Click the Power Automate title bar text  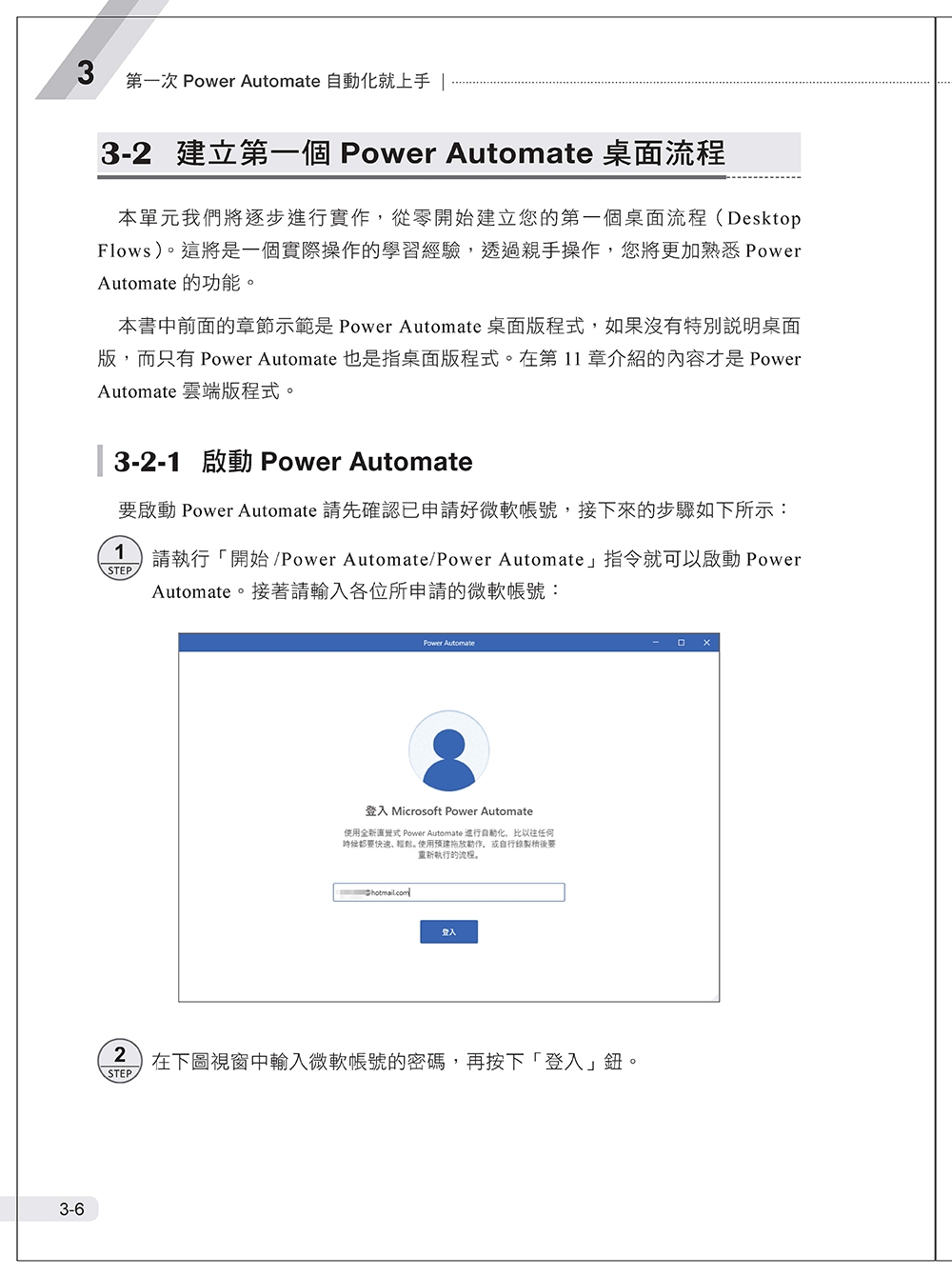coord(448,643)
